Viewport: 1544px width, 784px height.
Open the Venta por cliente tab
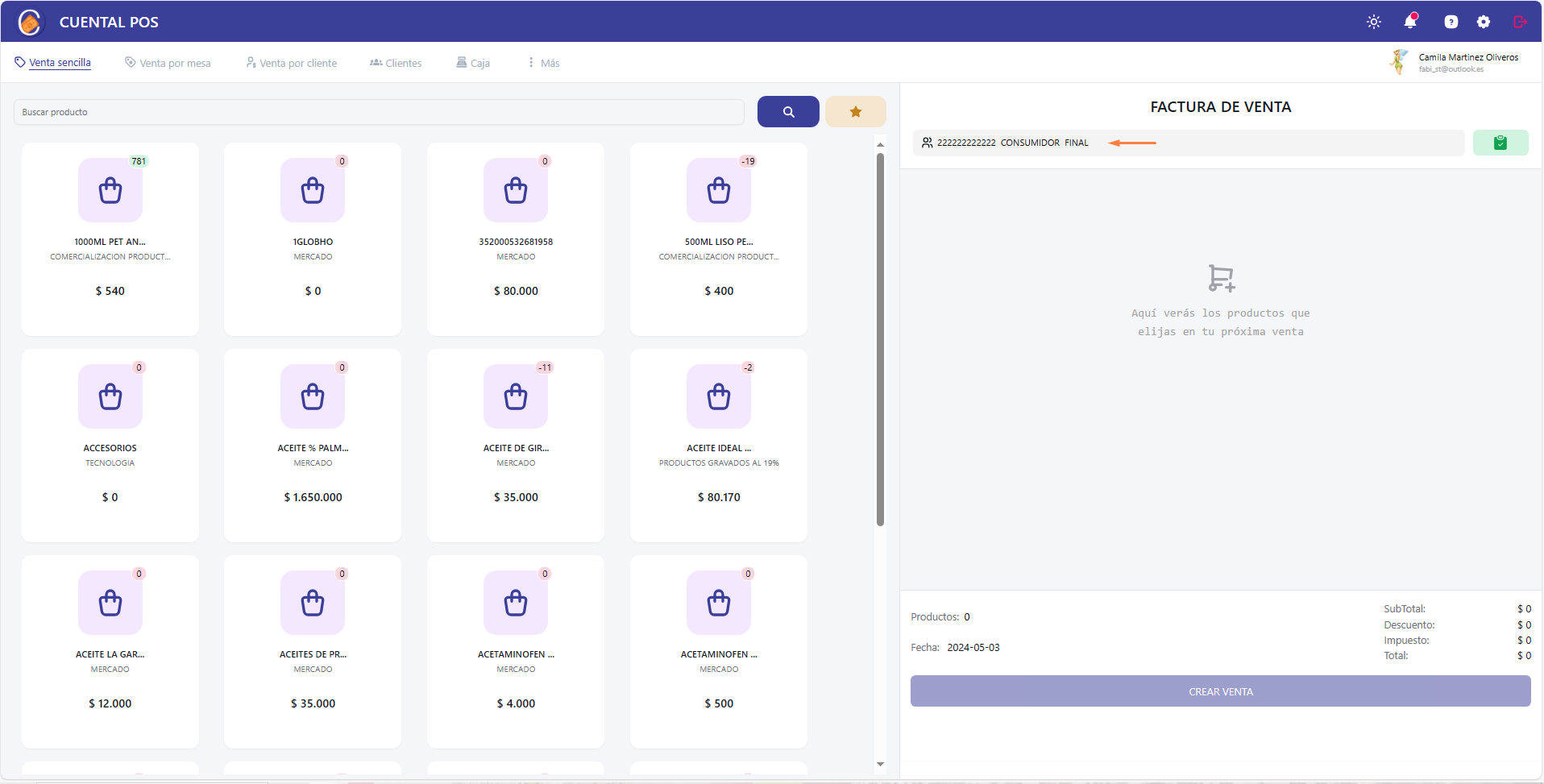click(x=291, y=63)
